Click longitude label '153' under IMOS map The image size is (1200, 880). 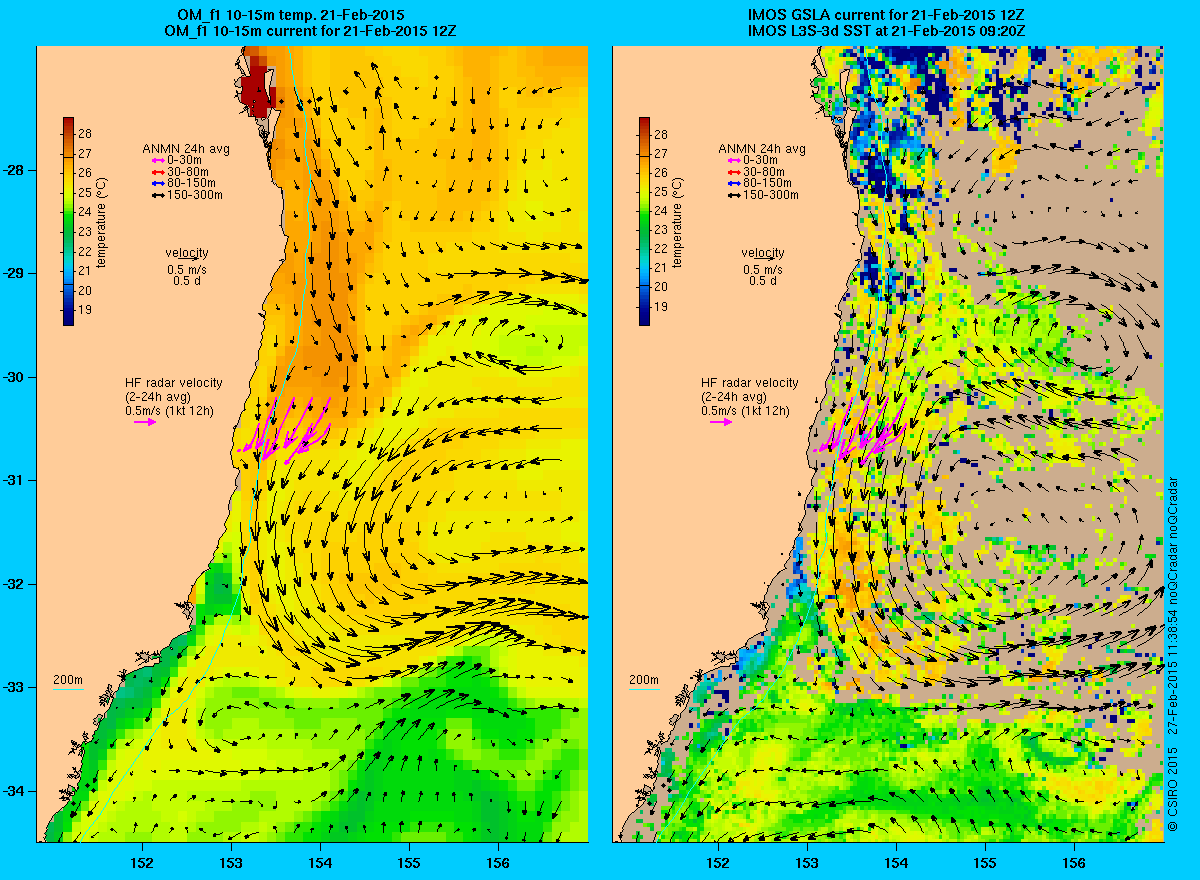point(806,862)
